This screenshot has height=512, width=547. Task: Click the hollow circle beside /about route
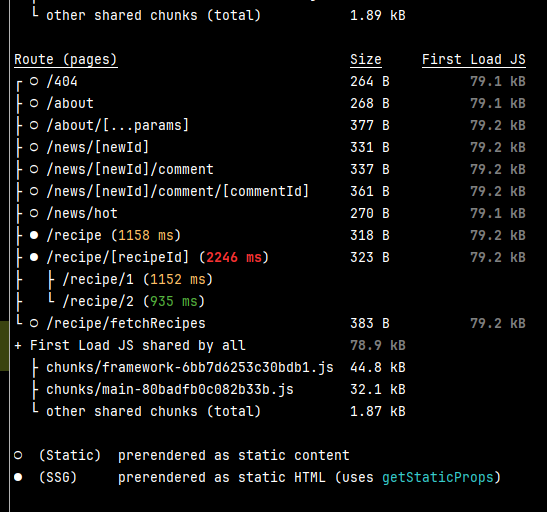click(x=34, y=103)
